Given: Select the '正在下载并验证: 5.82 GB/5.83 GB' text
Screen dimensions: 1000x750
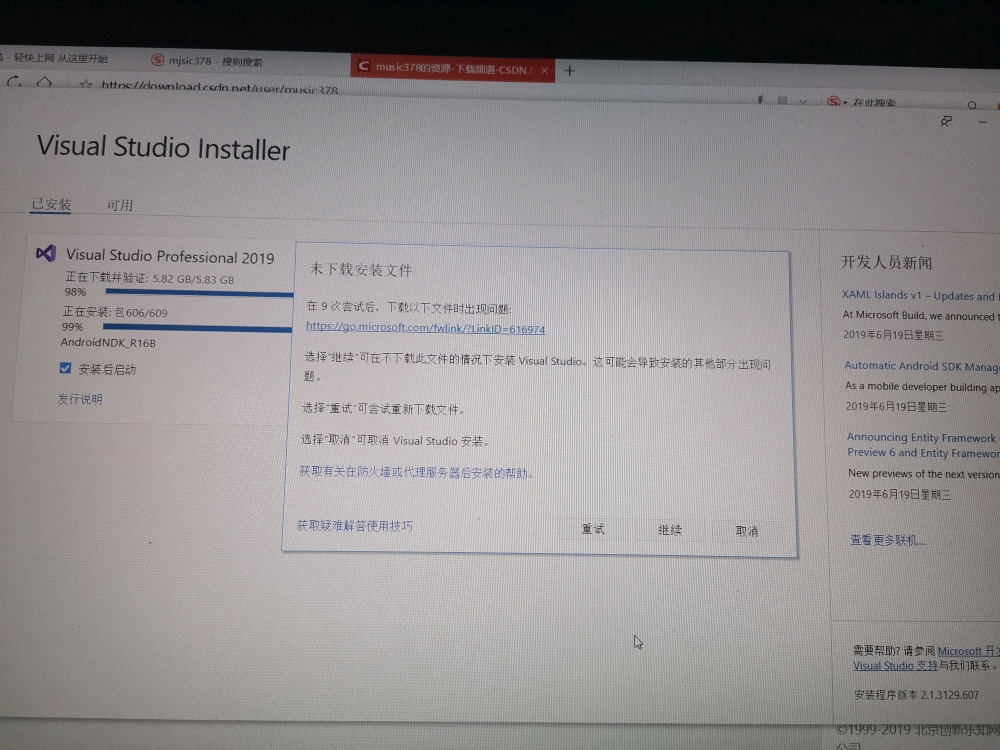Looking at the screenshot, I should pyautogui.click(x=149, y=278).
